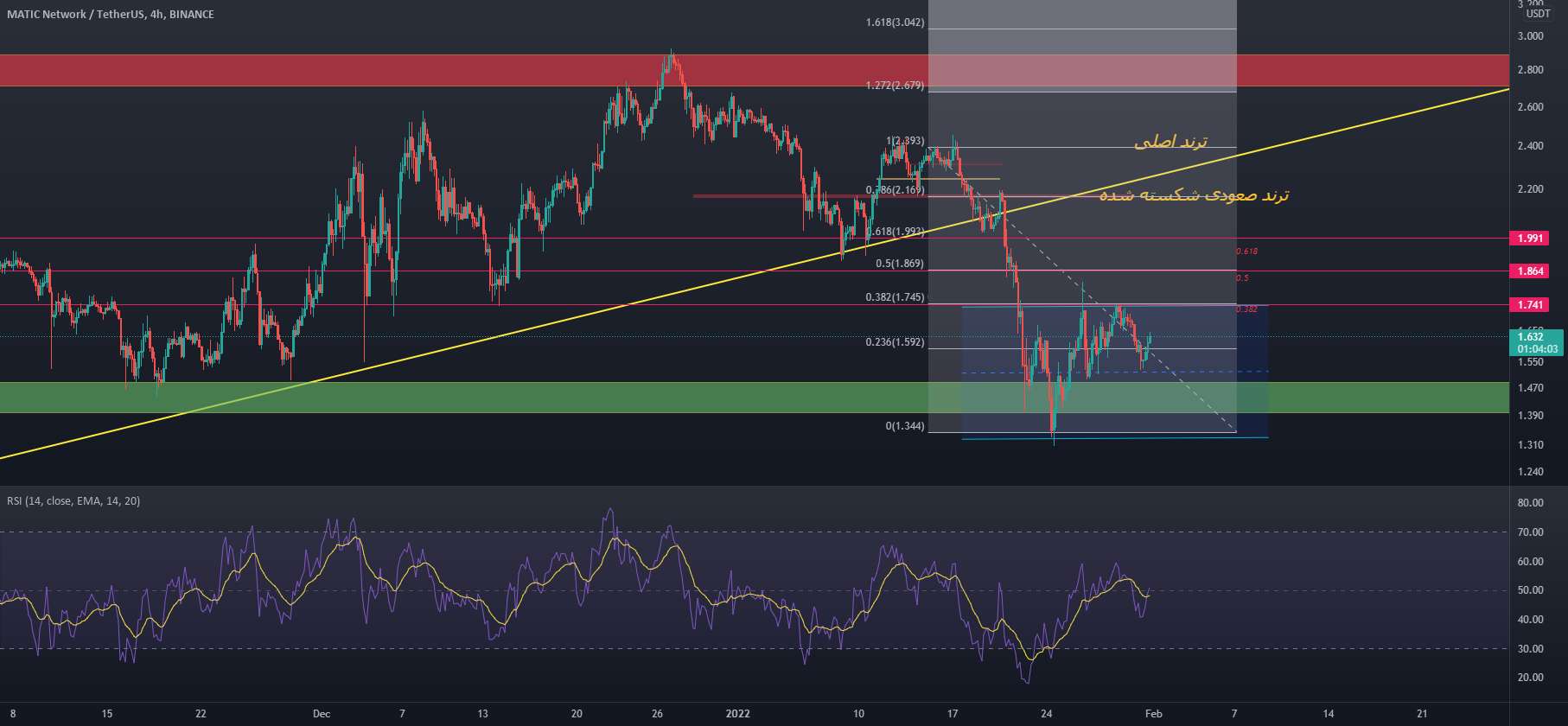Select the 1.864 red price label

pos(1530,271)
